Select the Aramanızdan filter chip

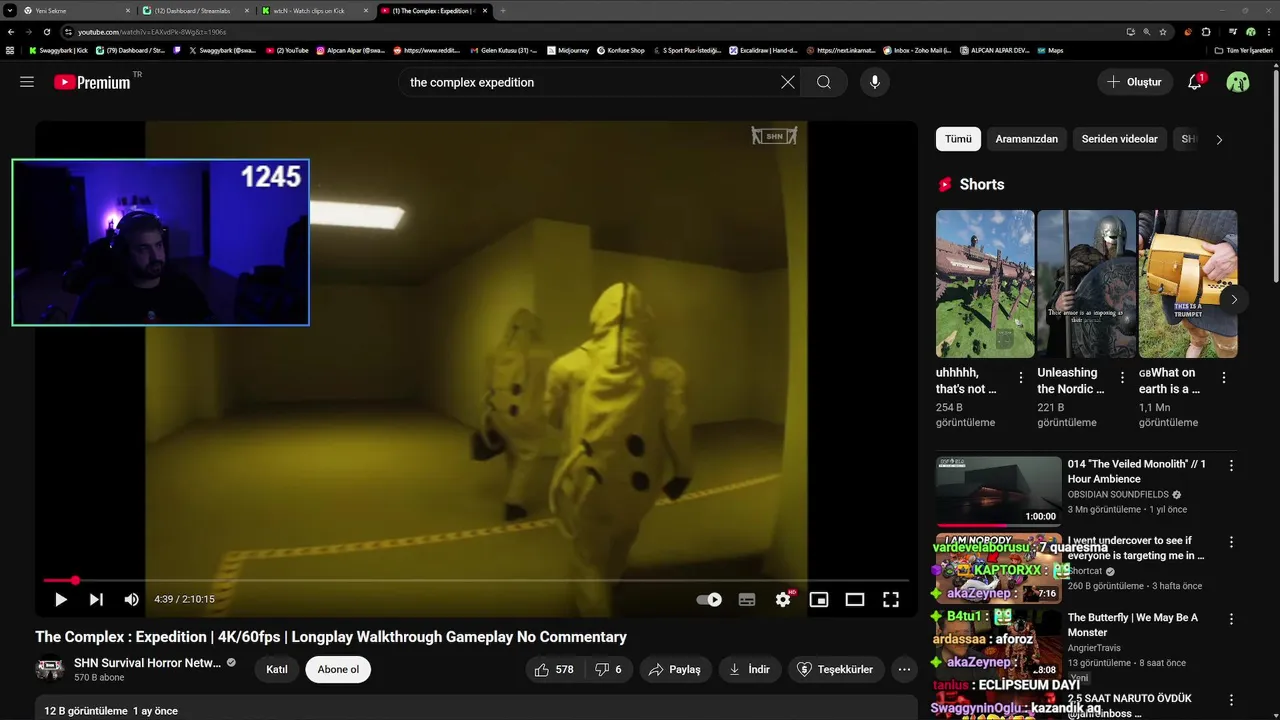[1026, 139]
